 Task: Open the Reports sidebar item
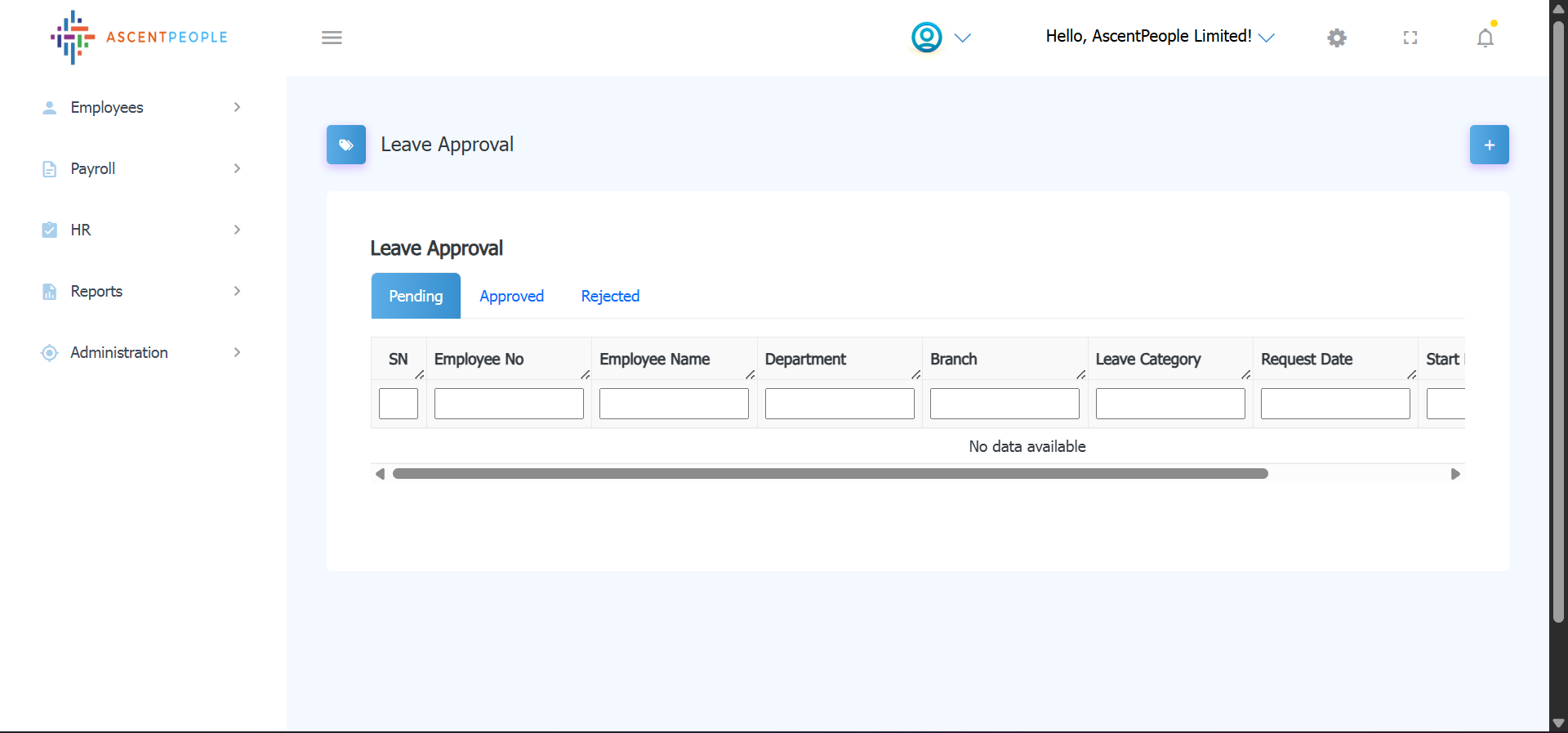pyautogui.click(x=96, y=292)
